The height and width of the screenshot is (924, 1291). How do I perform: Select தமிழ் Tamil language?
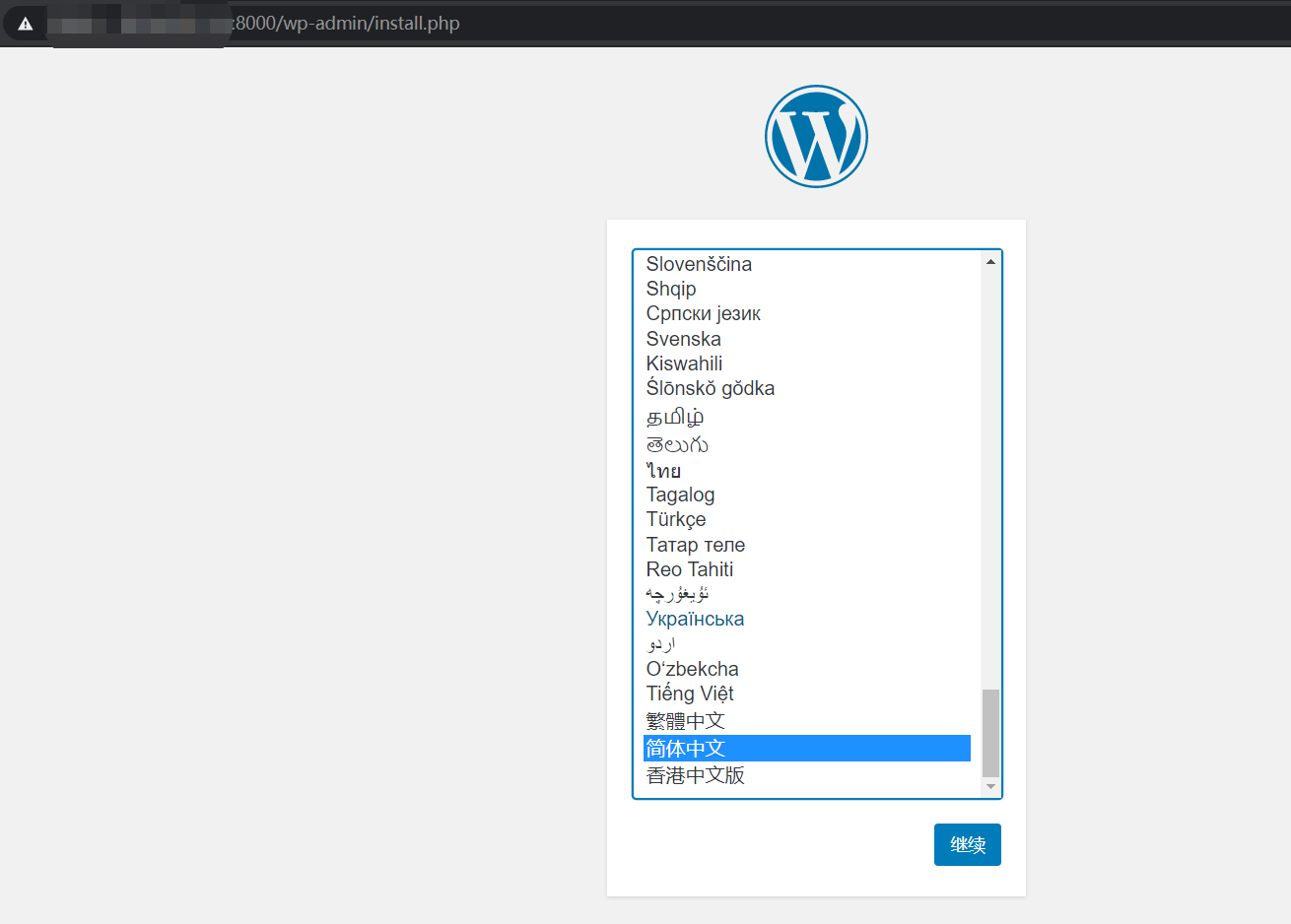pyautogui.click(x=807, y=416)
